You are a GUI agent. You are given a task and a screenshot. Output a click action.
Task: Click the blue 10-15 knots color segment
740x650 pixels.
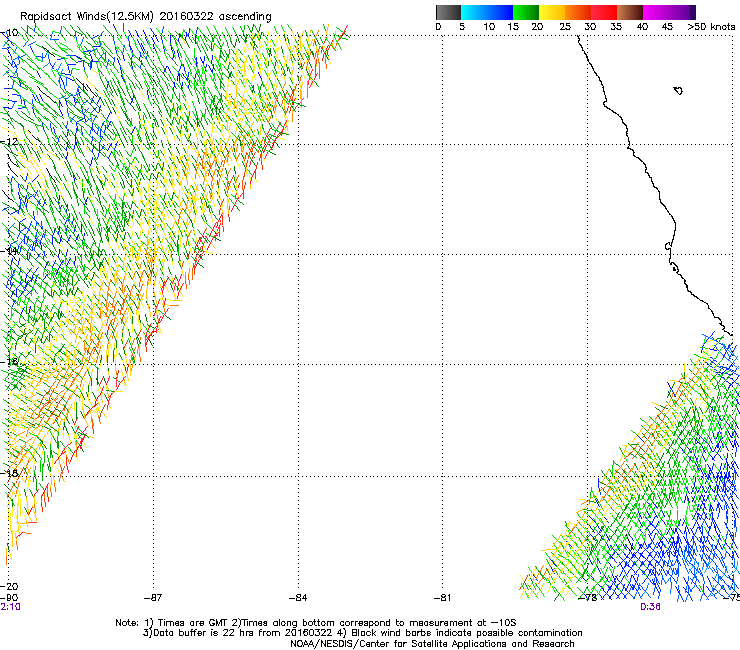[500, 12]
